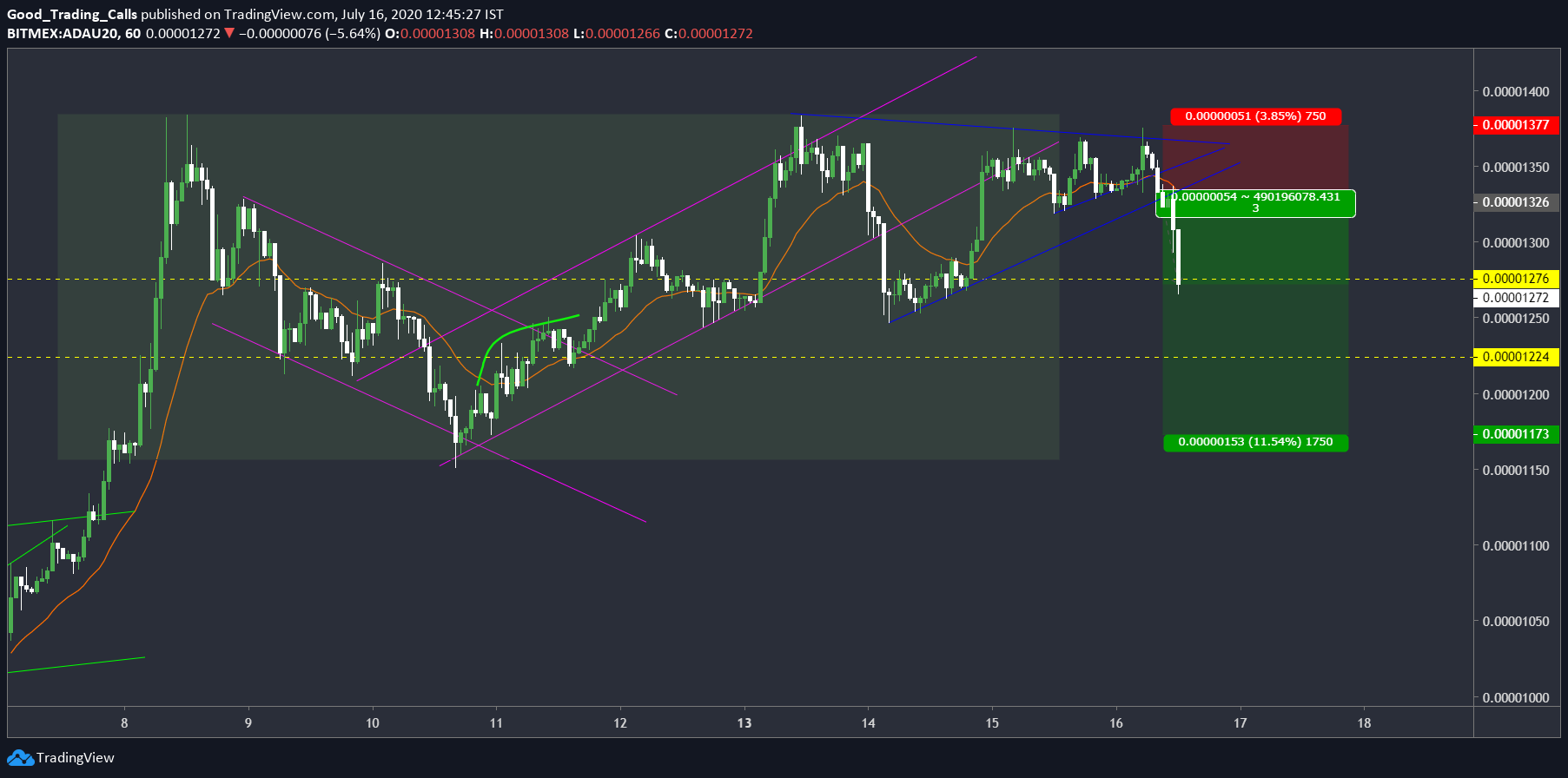Screen dimensions: 1568x778
Task: Click the −0.00000076 (−5.64%) change value
Action: click(x=309, y=34)
